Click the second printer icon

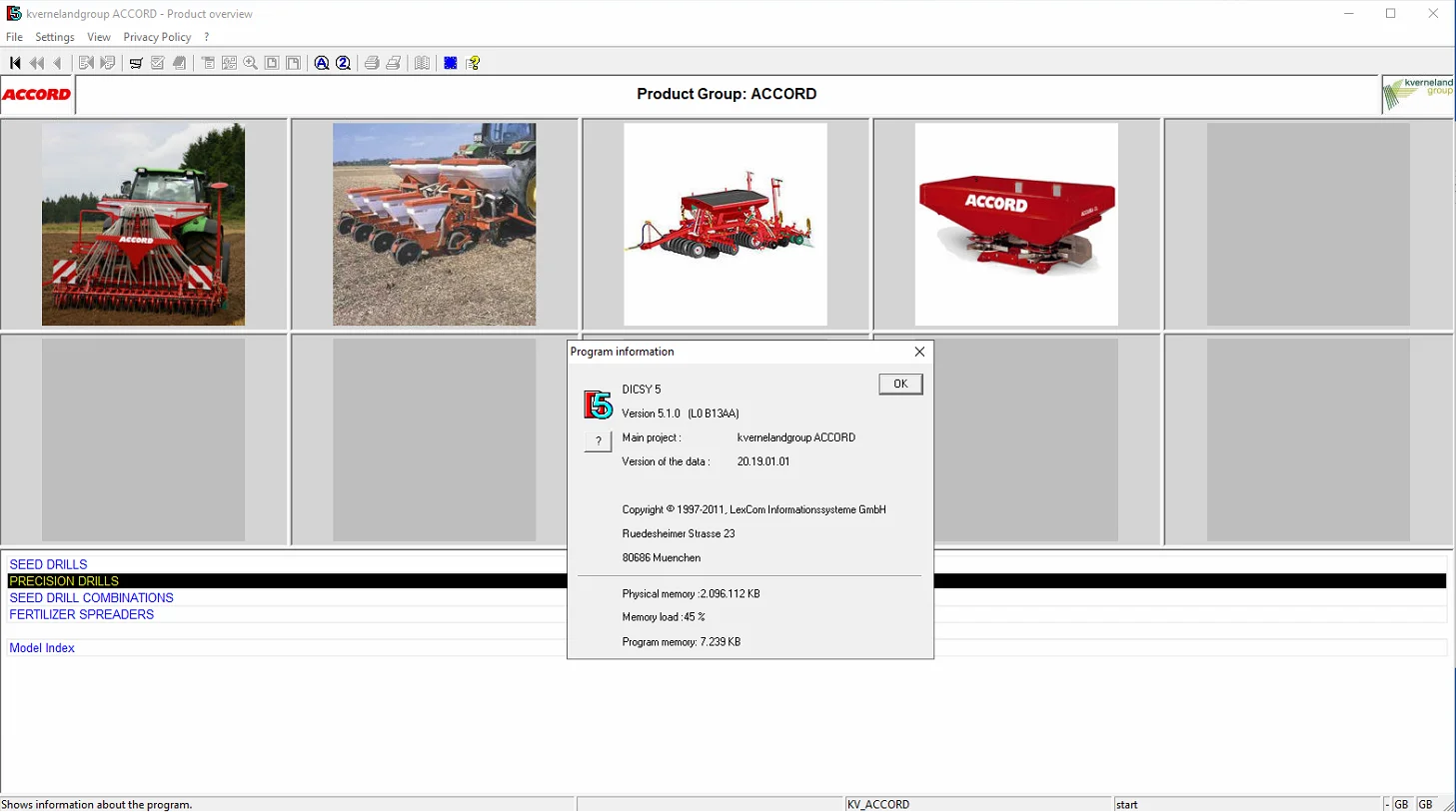[394, 63]
